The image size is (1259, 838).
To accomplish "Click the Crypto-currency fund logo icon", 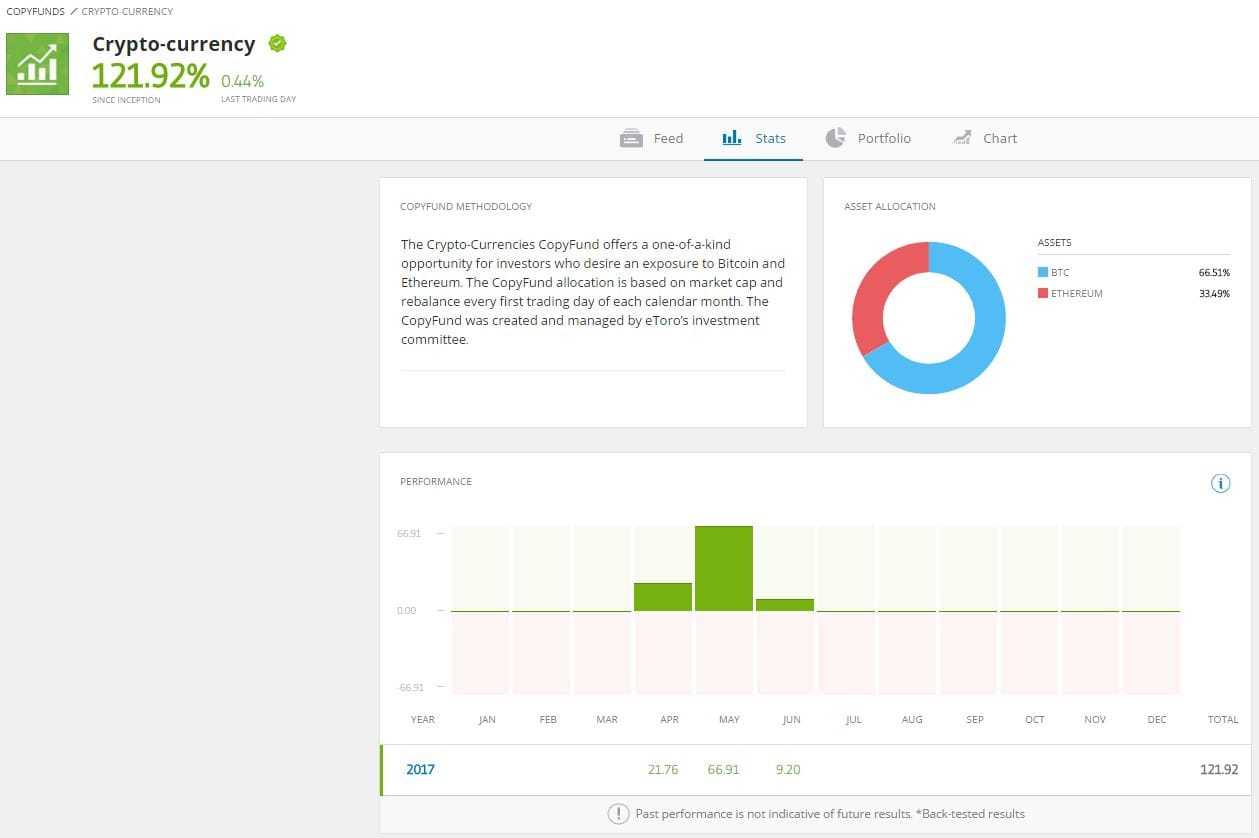I will pyautogui.click(x=38, y=64).
